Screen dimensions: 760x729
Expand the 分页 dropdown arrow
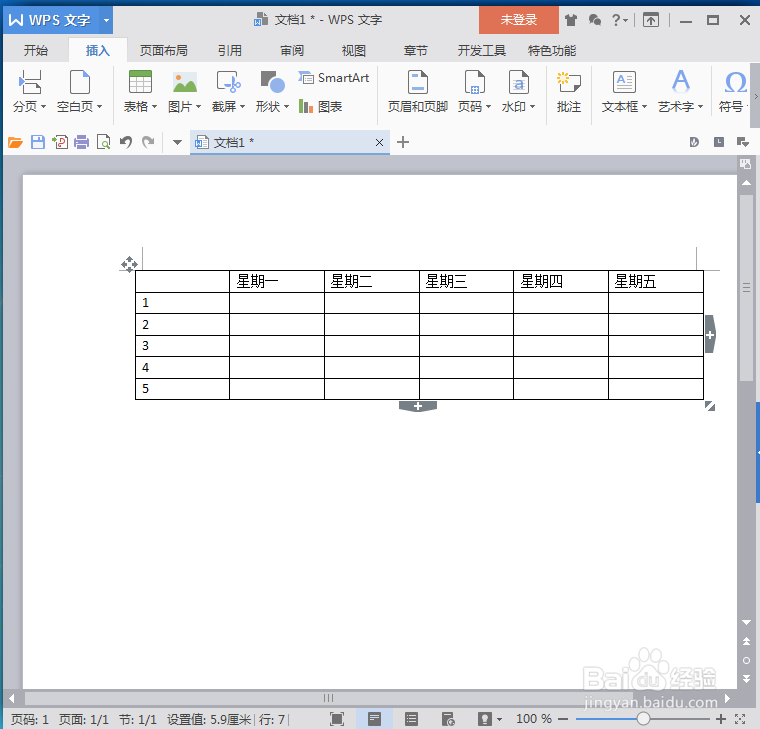point(43,107)
